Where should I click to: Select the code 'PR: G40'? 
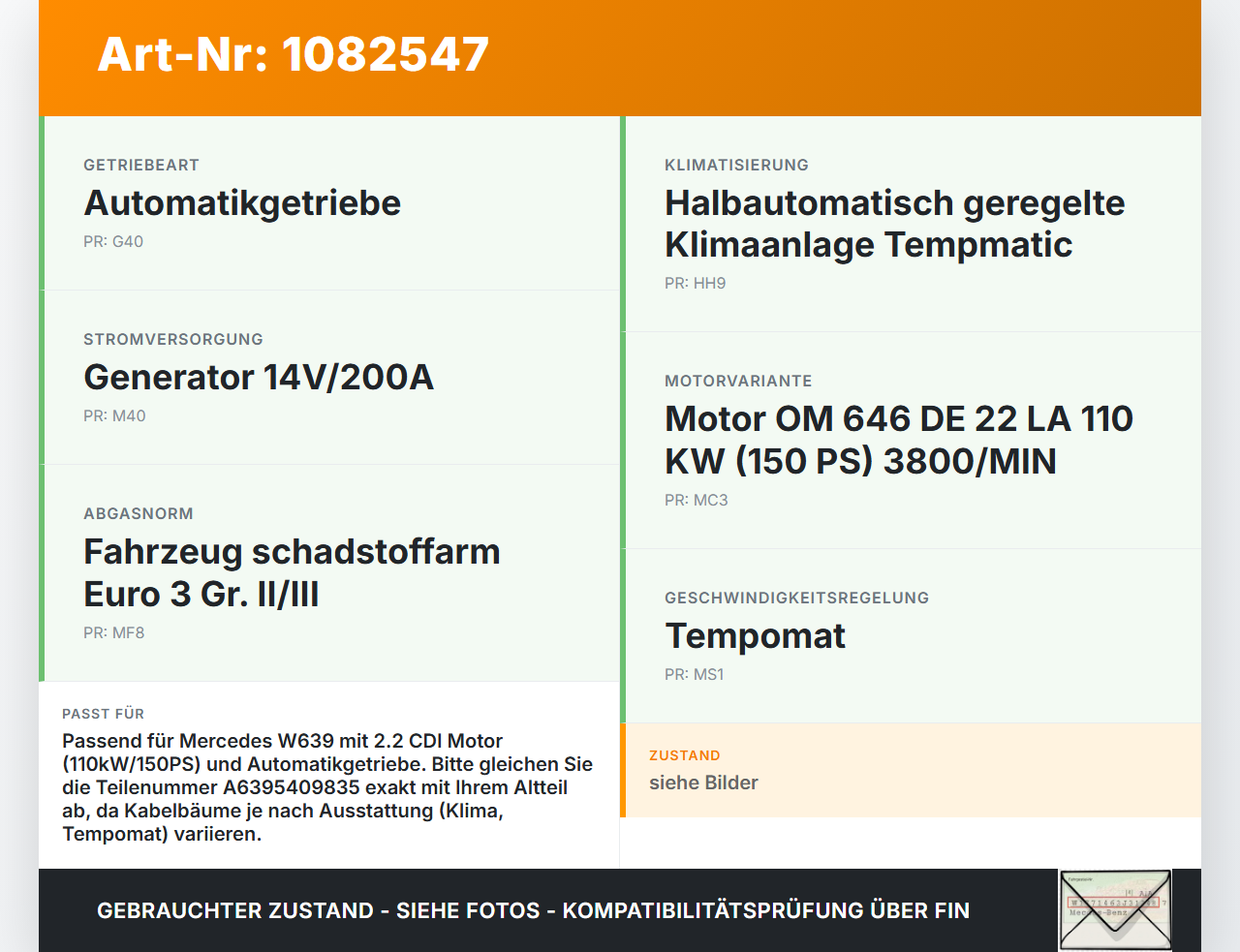113,242
